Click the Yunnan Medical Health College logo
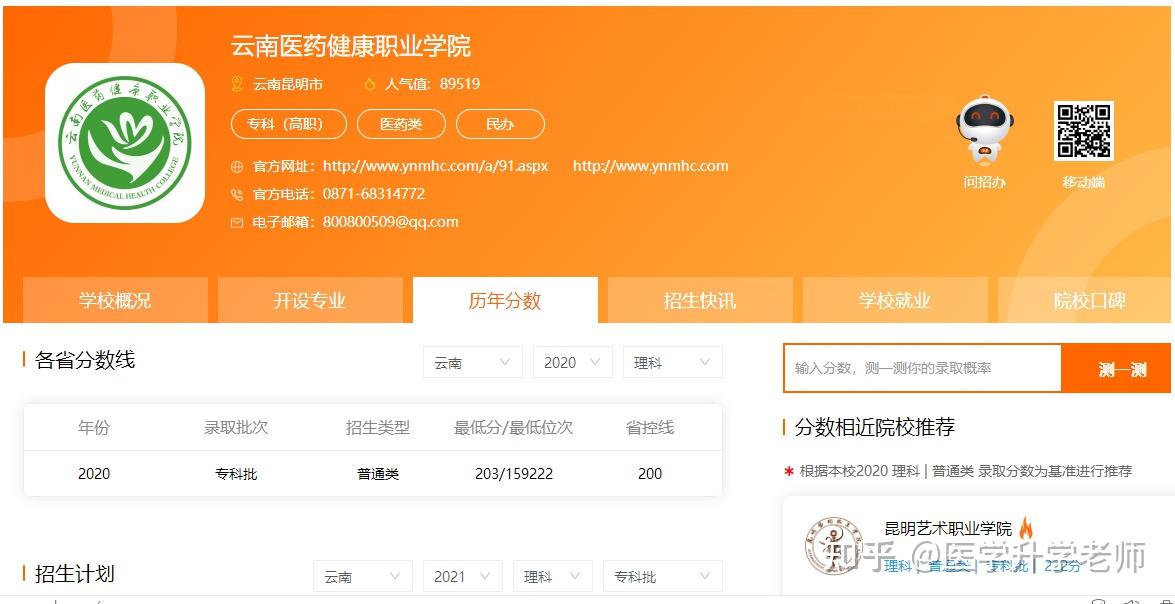1175x604 pixels. [125, 143]
